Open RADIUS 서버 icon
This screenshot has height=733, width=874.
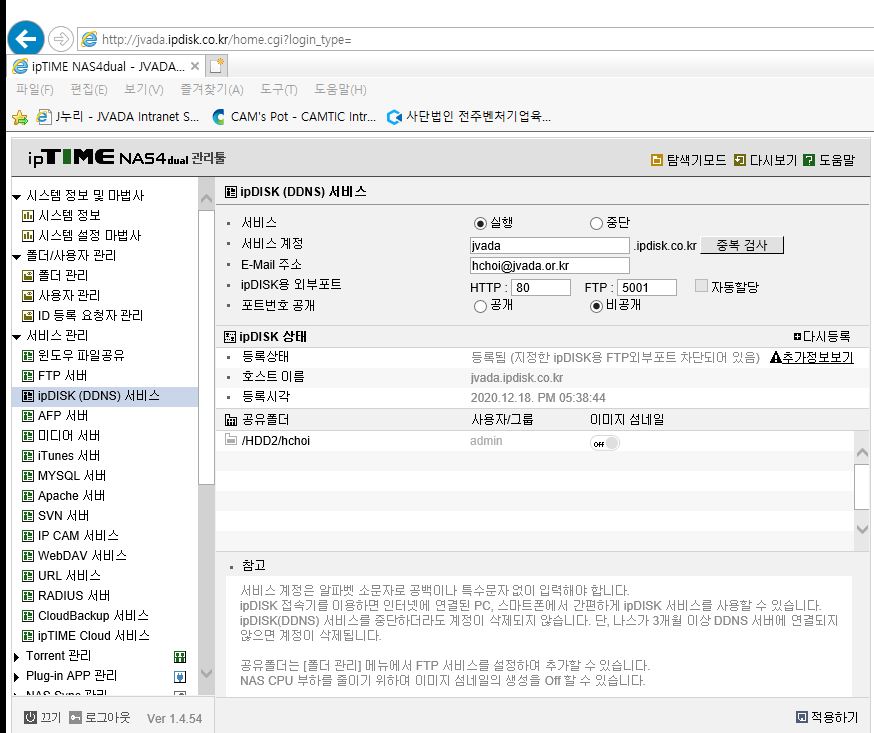[x=28, y=596]
